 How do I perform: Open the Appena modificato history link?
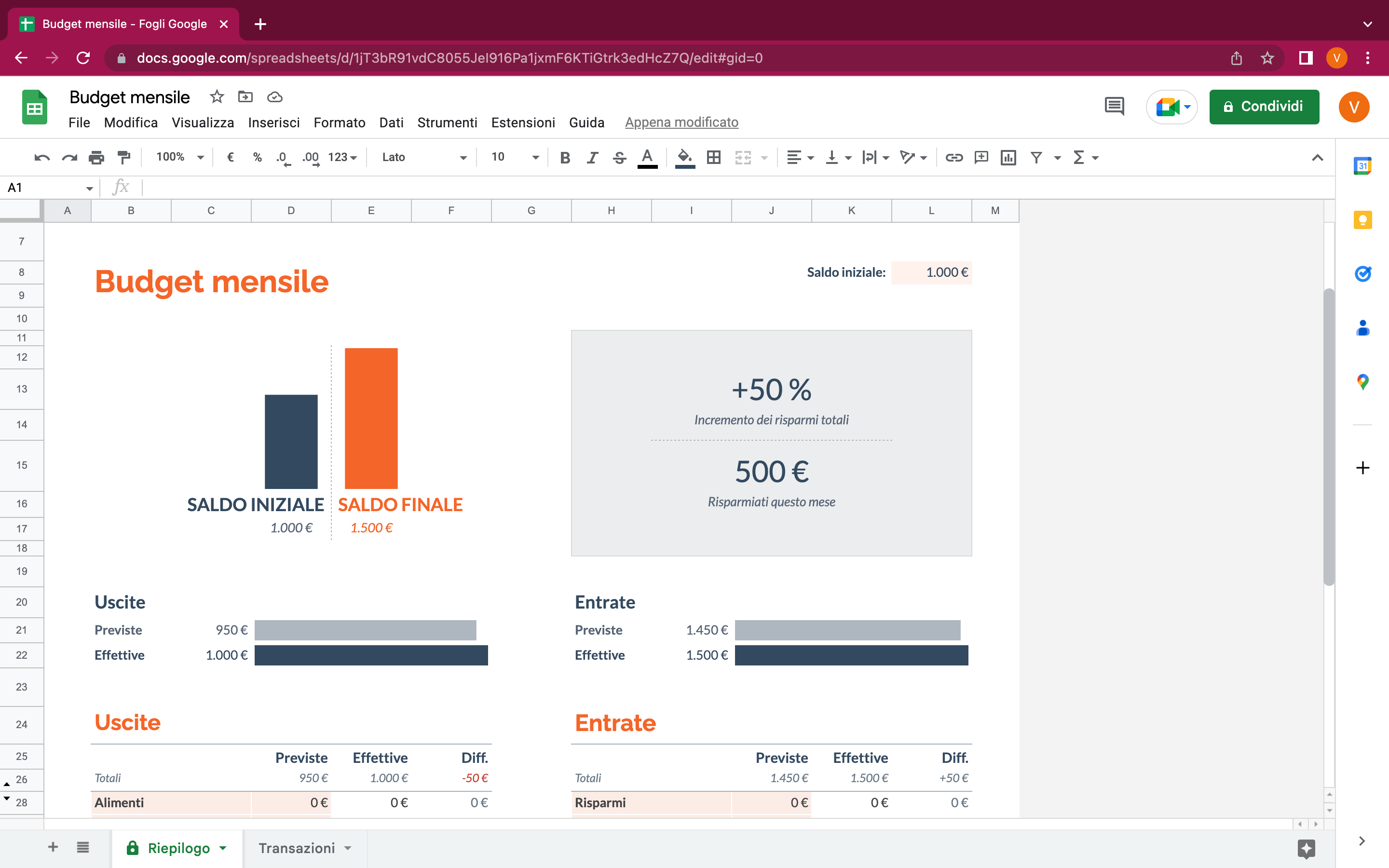pos(681,122)
